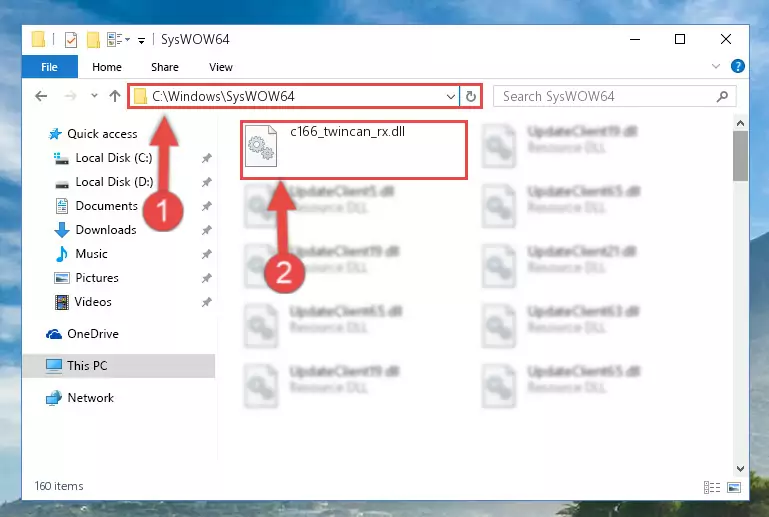
Task: Select the c166_twincan_rx.dll file icon
Action: coord(261,146)
